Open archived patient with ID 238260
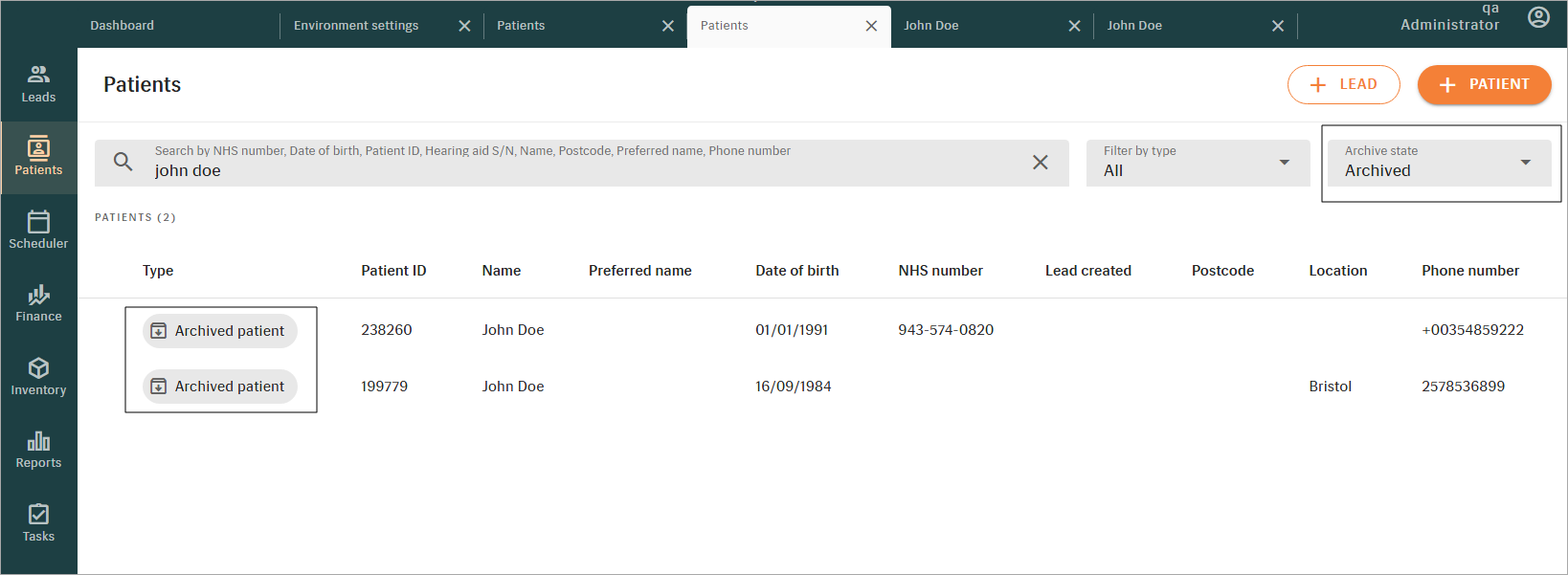Viewport: 1568px width, 575px height. click(387, 330)
